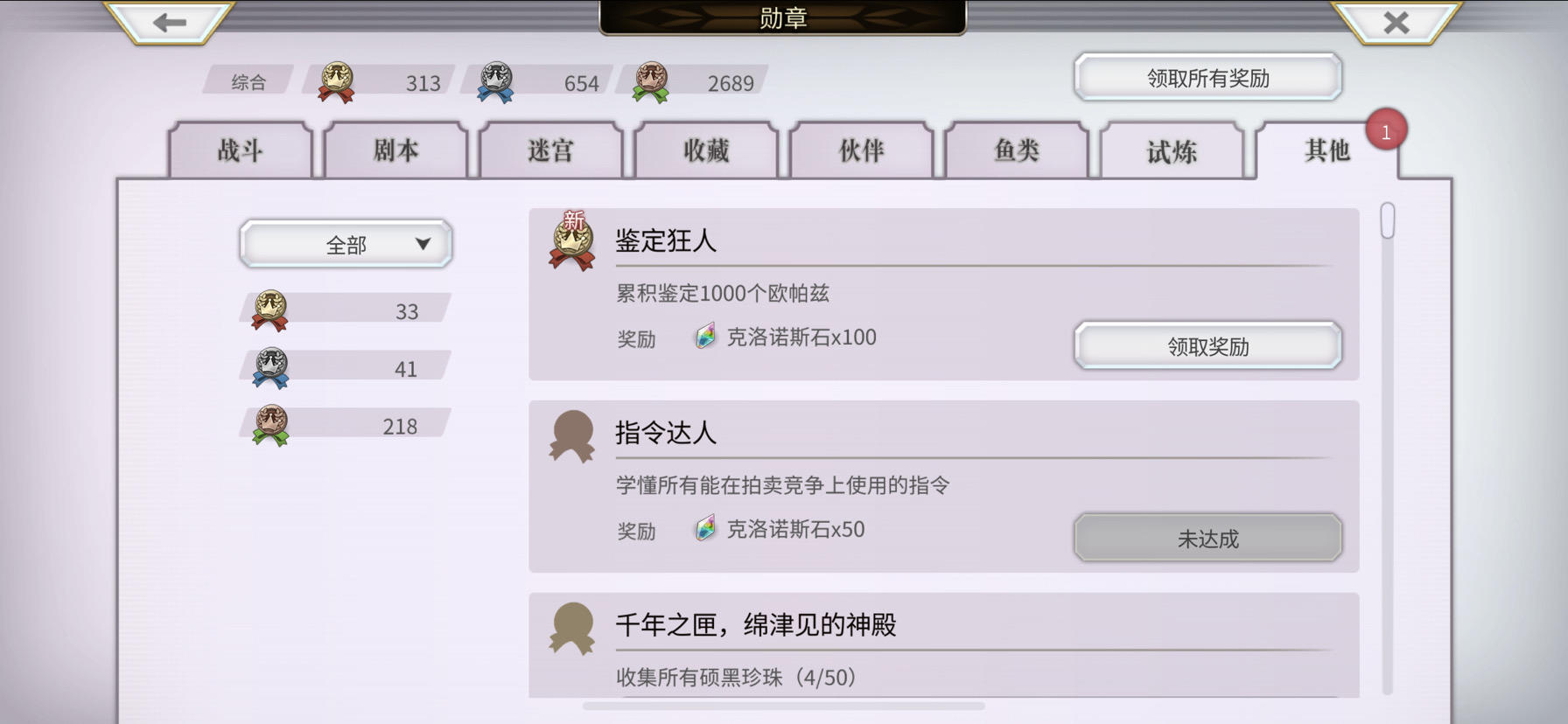This screenshot has height=724, width=1568.
Task: Select the bronze medal filter with 218
Action: (346, 426)
